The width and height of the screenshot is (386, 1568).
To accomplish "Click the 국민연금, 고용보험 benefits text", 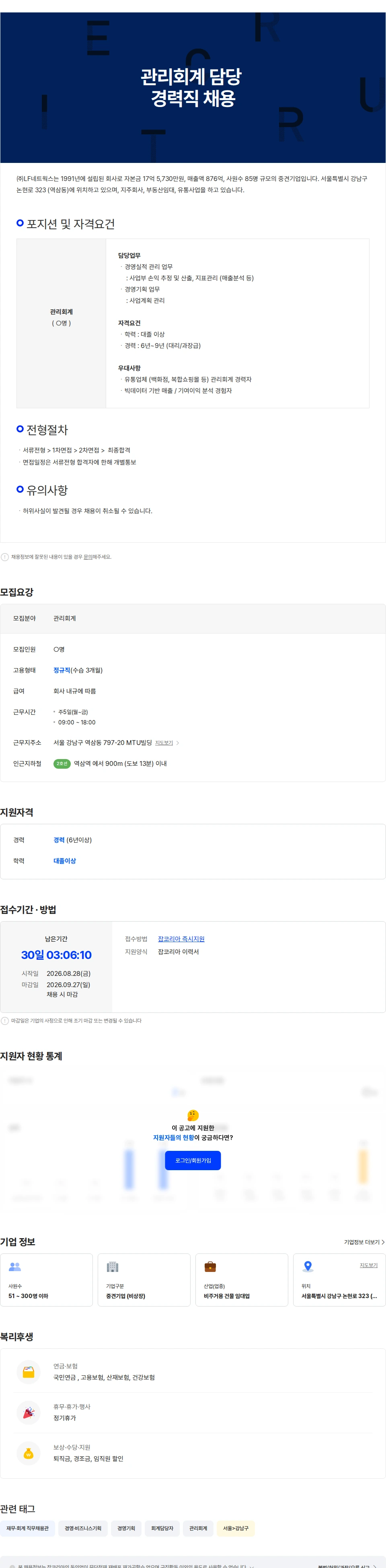I will (104, 1377).
